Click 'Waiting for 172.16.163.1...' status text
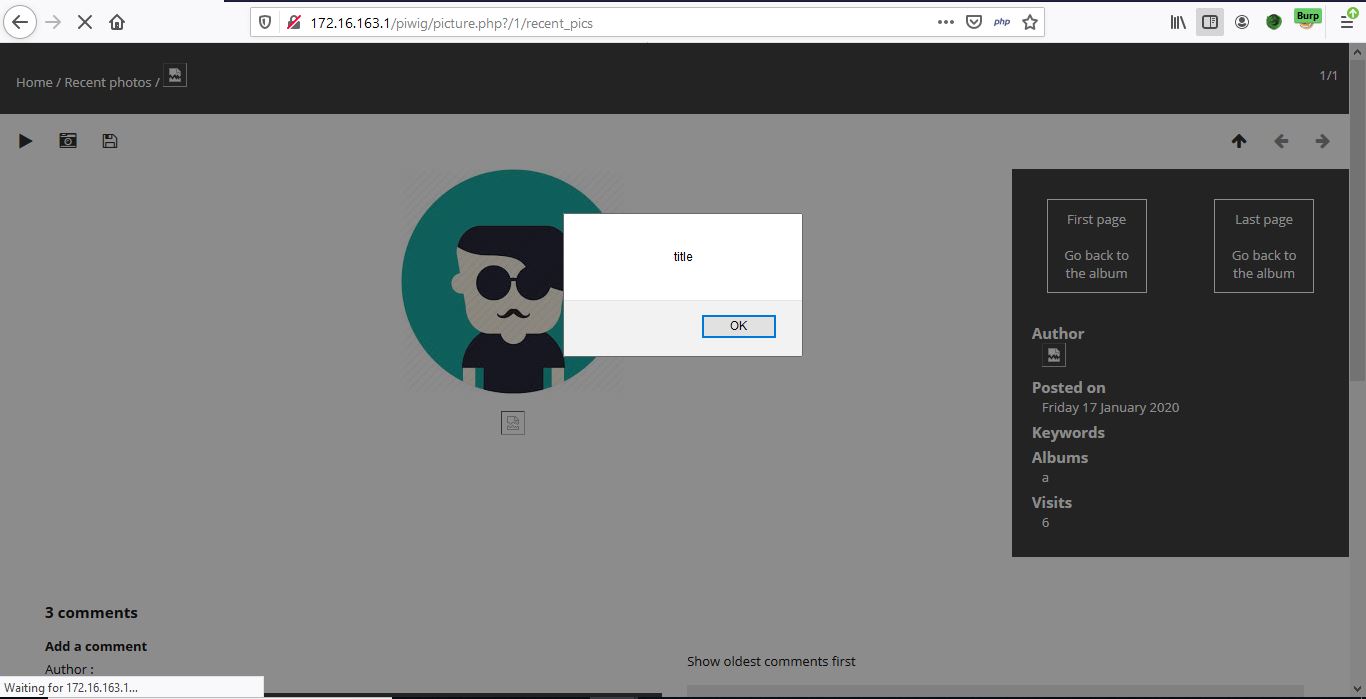 pos(71,688)
